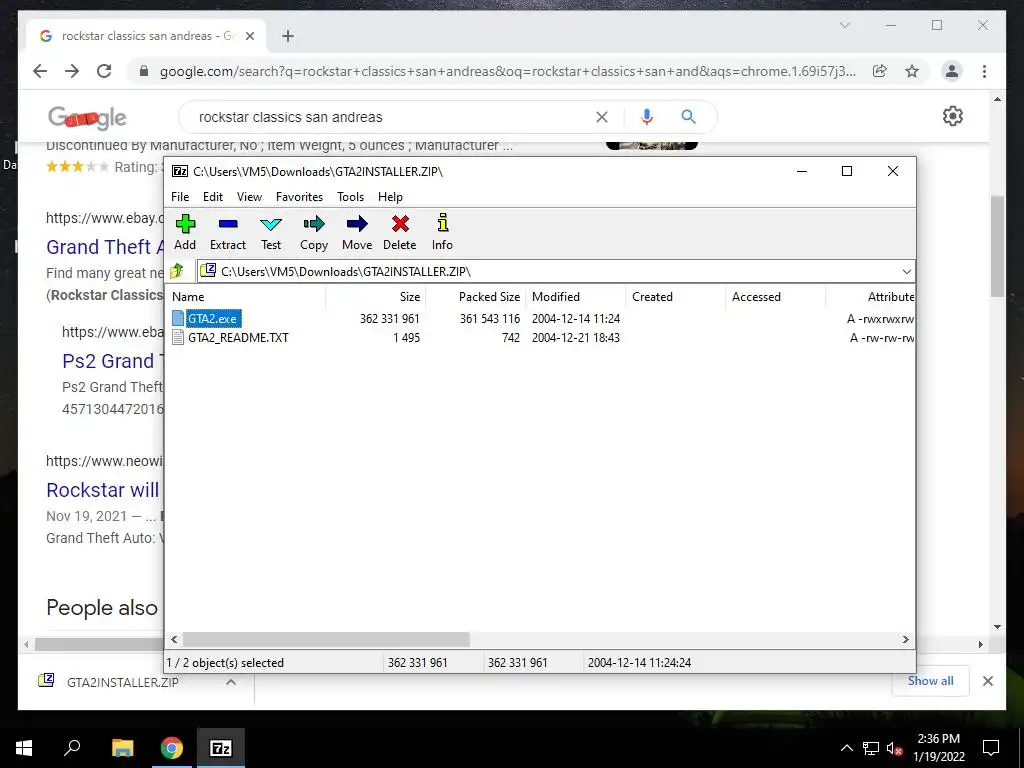Open the Tools menu in 7-Zip
Image resolution: width=1024 pixels, height=768 pixels.
click(351, 197)
